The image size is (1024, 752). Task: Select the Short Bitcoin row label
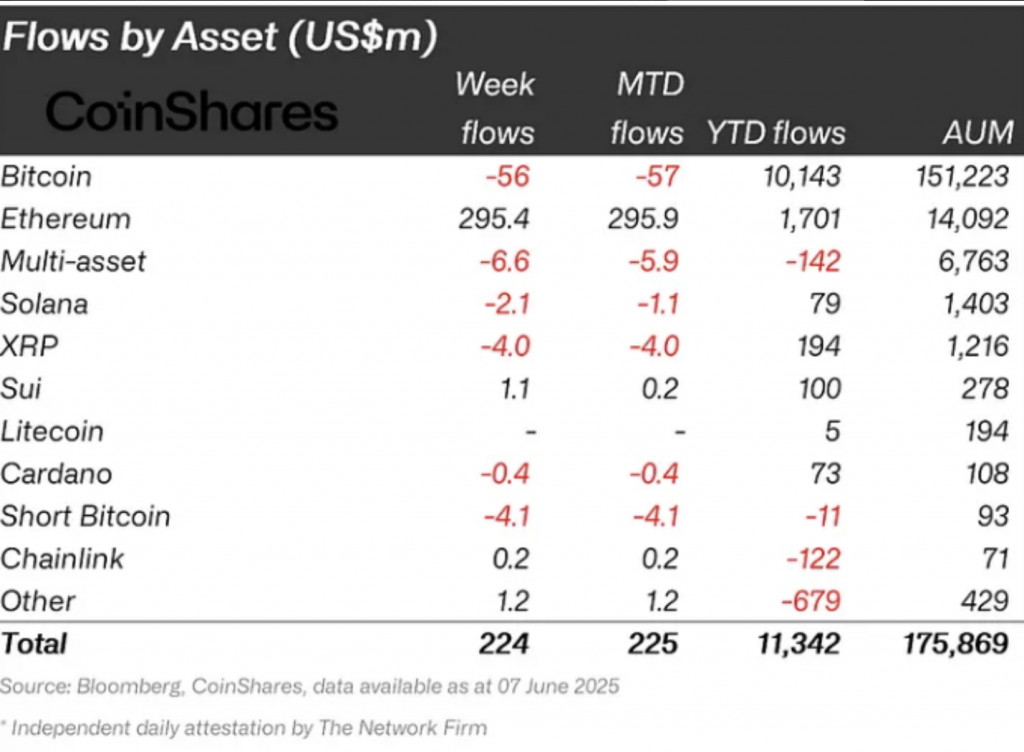tap(86, 516)
